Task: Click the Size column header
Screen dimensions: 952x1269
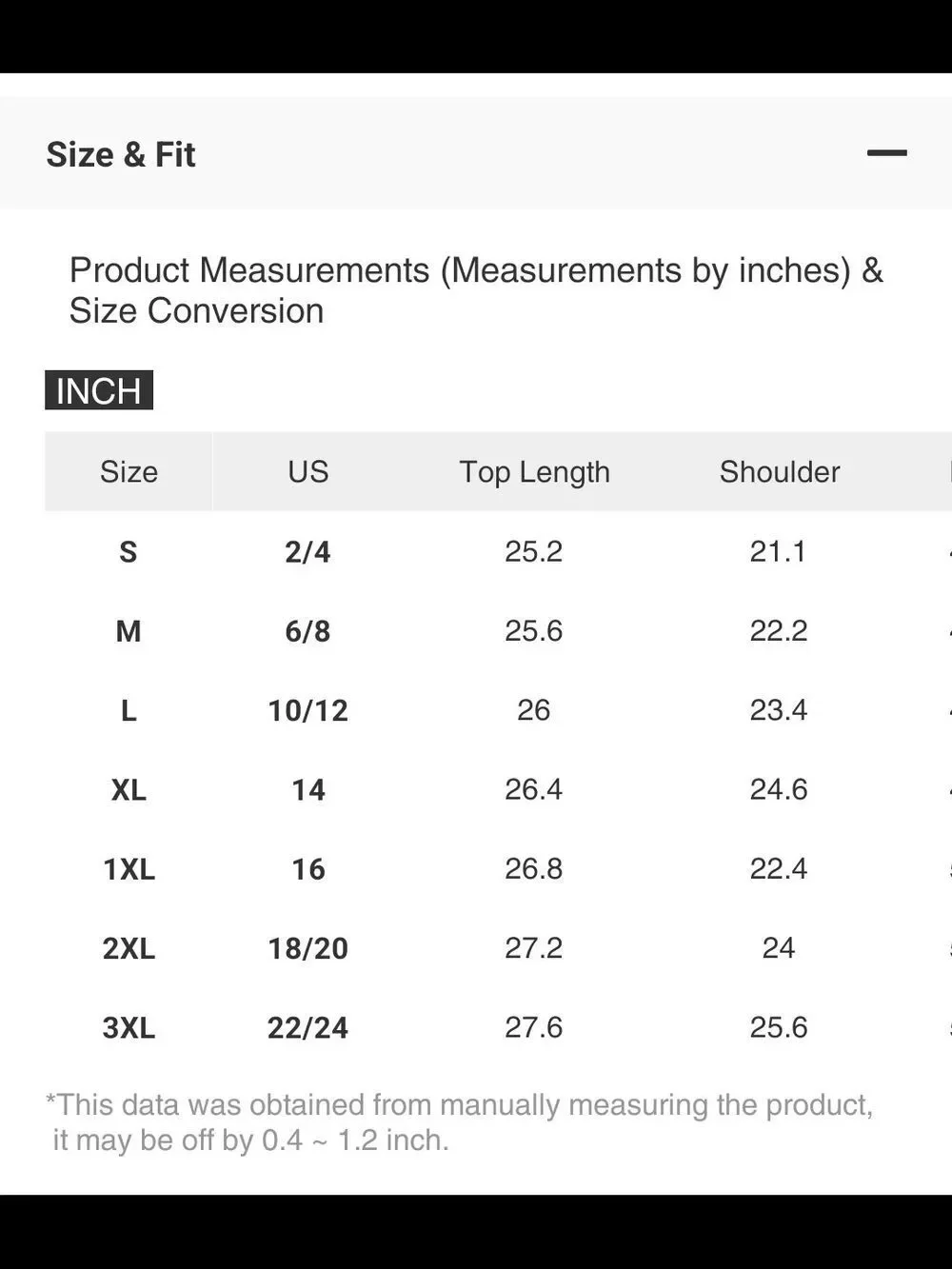Action: 129,471
